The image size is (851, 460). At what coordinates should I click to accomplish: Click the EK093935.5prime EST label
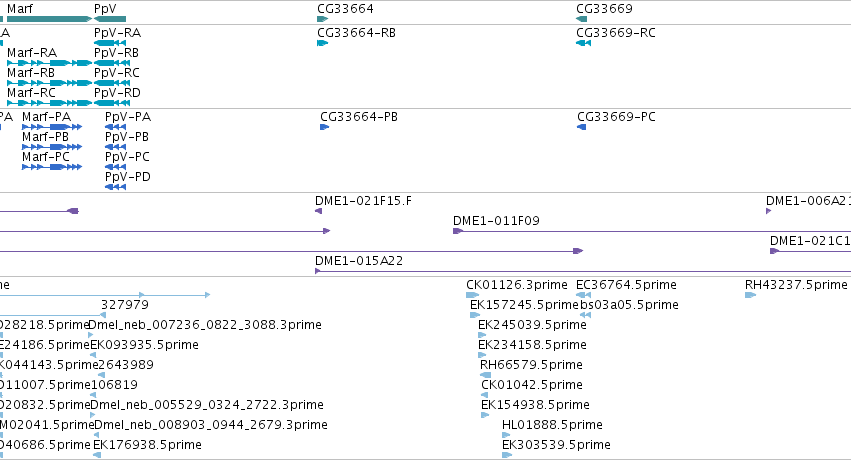pos(144,345)
